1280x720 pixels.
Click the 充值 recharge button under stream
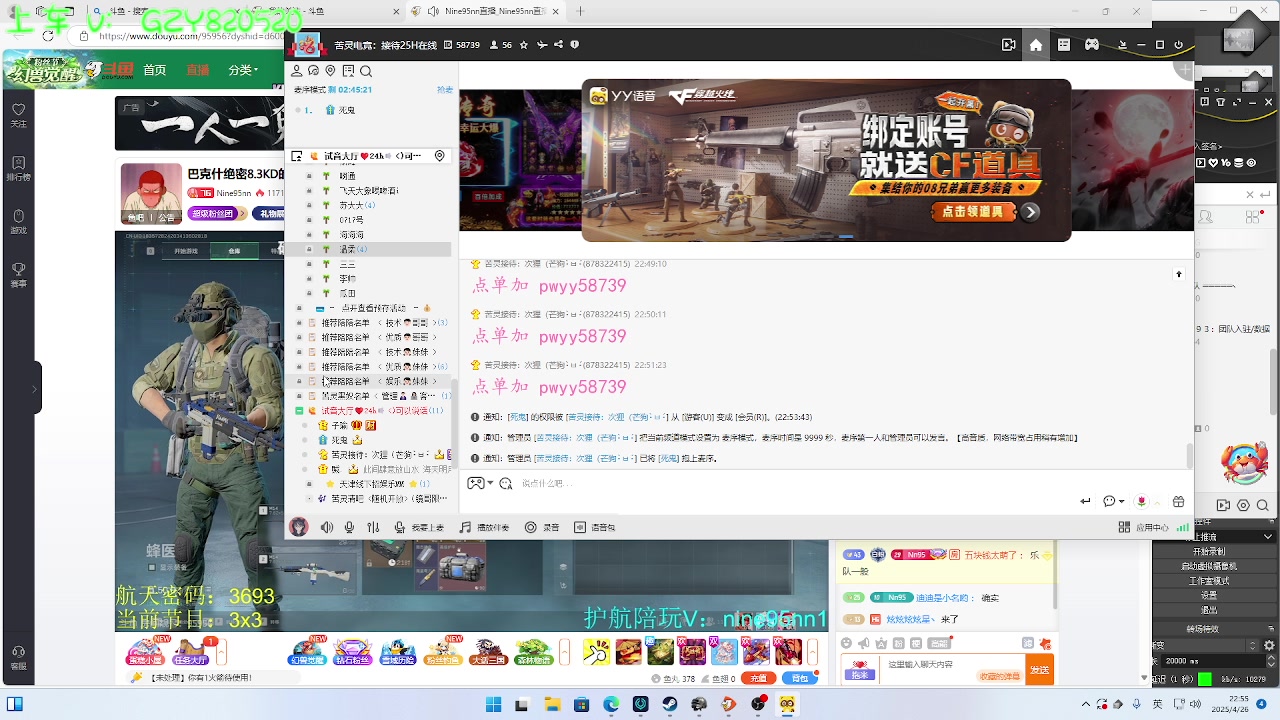click(759, 679)
